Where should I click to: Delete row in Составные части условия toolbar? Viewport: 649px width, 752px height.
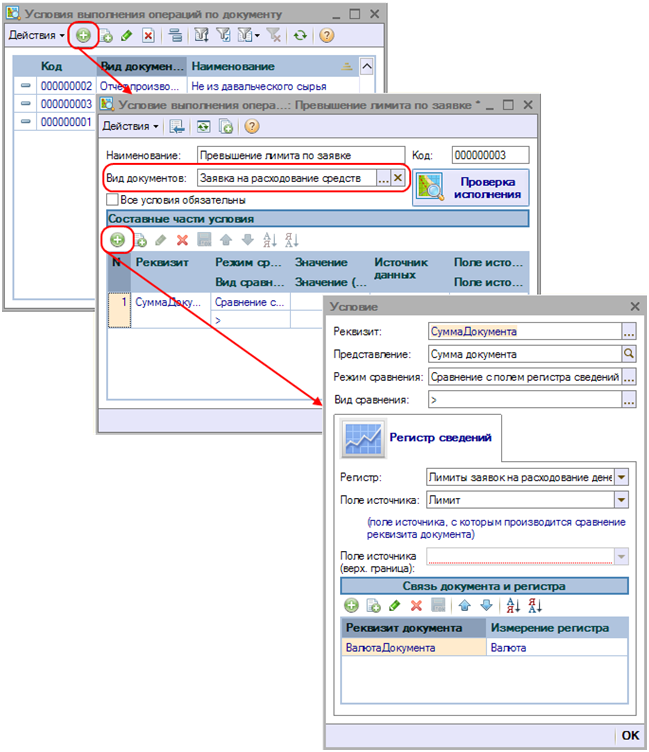click(182, 240)
